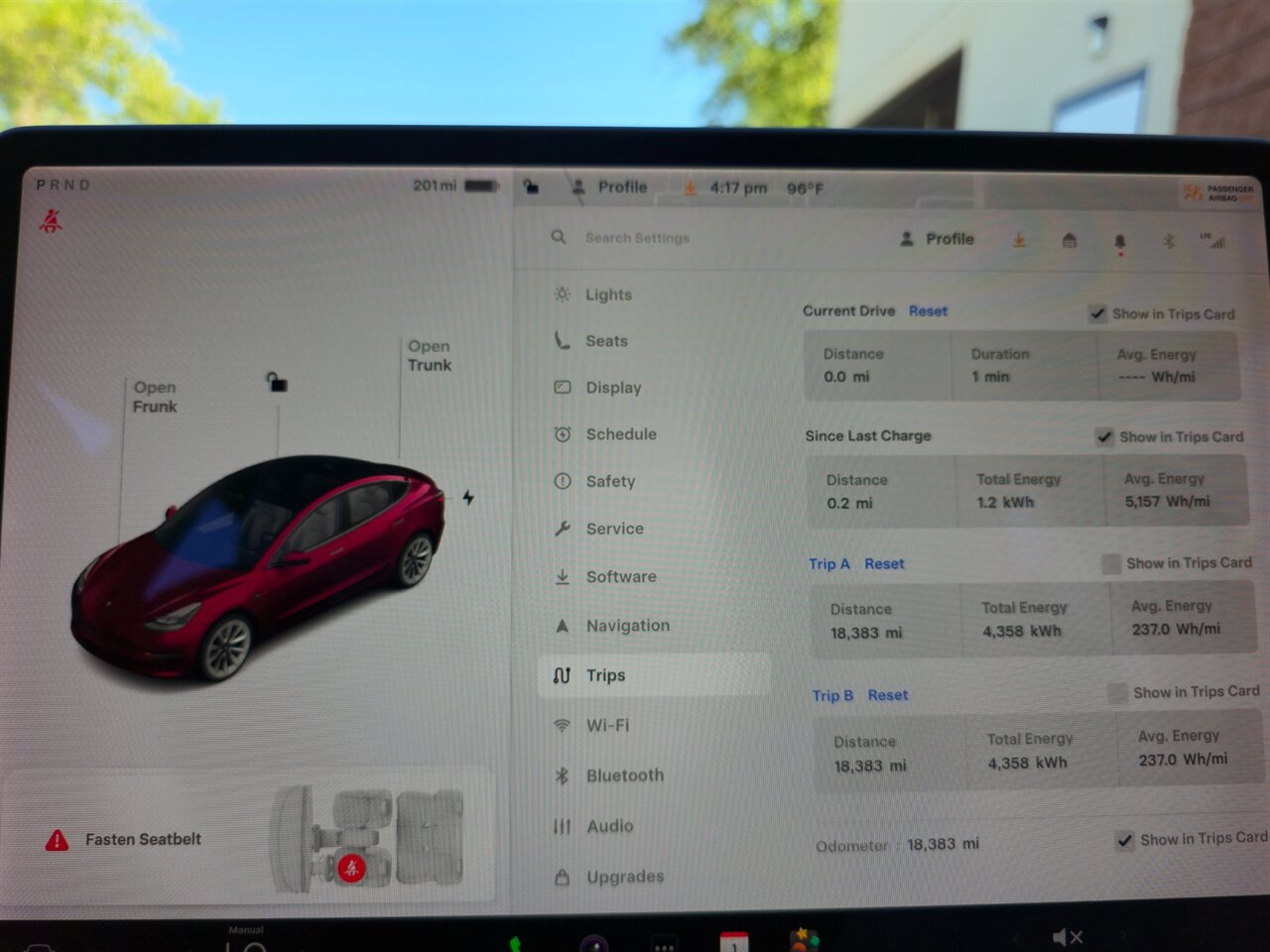The image size is (1270, 952).
Task: Click the Bluetooth symbol in sidebar
Action: tap(562, 775)
